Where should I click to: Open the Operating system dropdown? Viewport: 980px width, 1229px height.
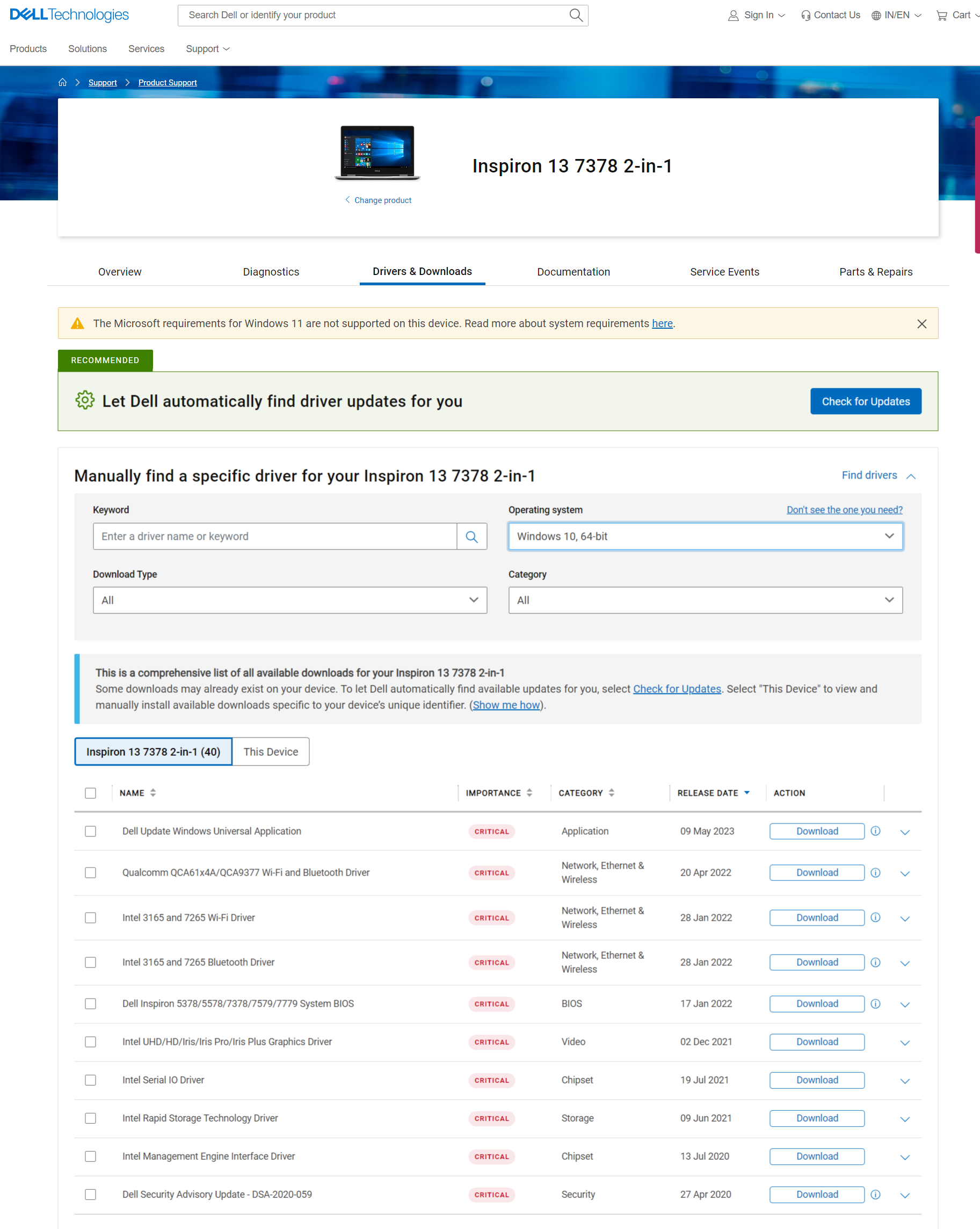click(x=705, y=536)
